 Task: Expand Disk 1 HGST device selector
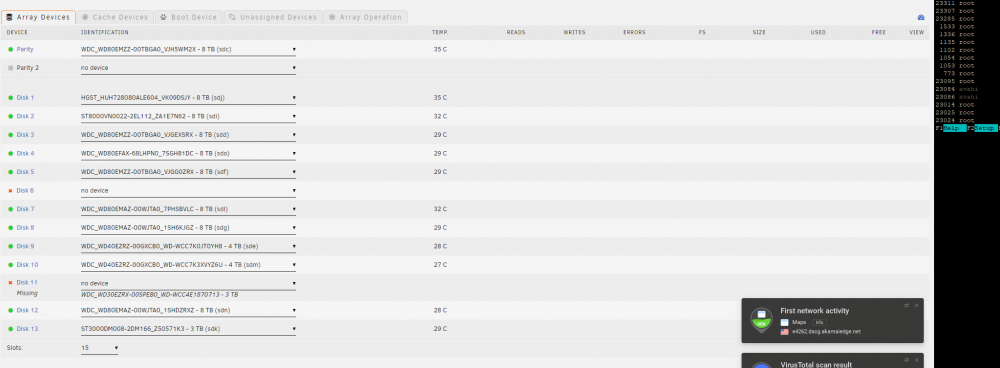click(188, 98)
